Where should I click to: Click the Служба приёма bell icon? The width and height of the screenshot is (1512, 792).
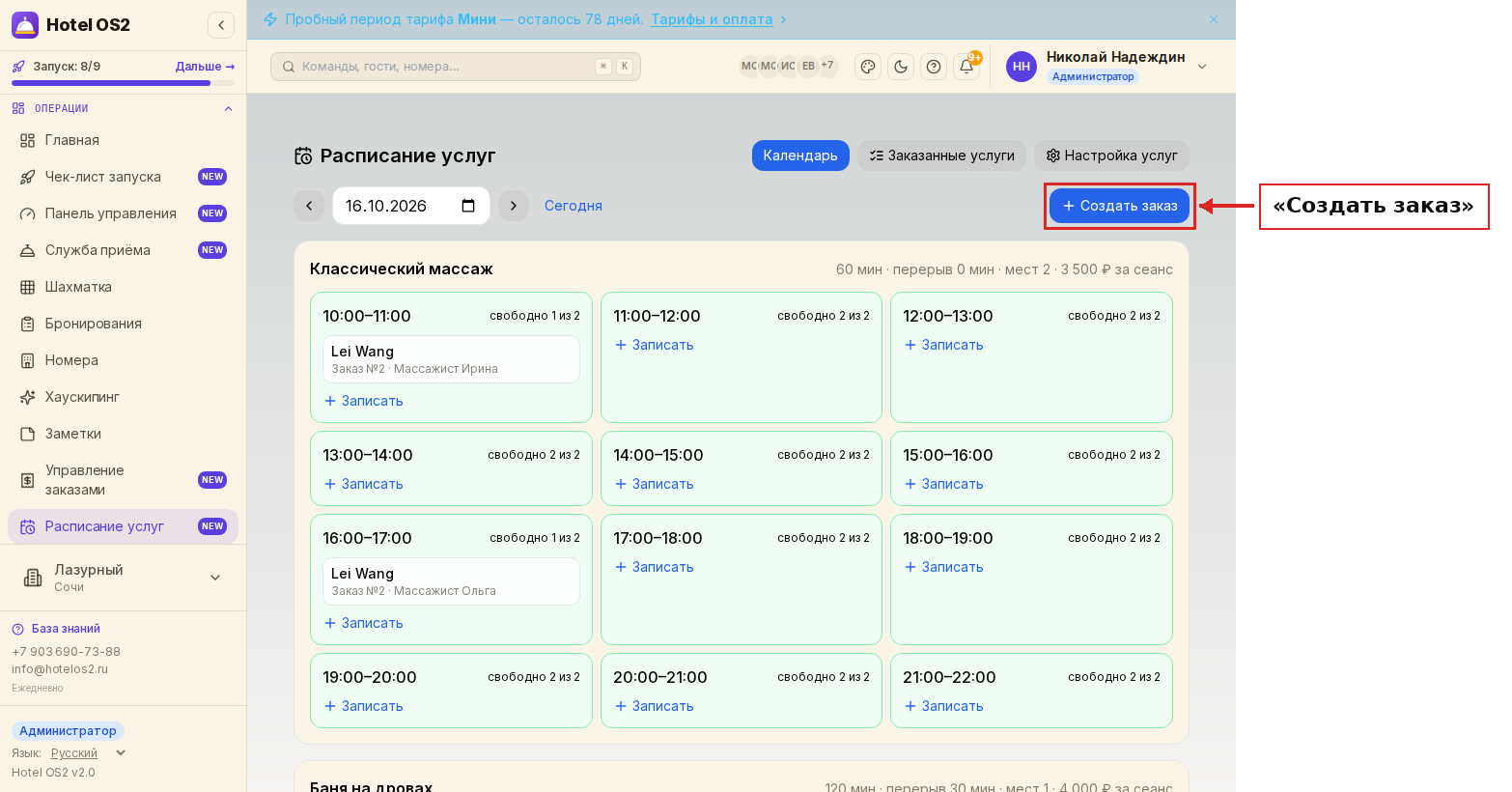click(28, 250)
